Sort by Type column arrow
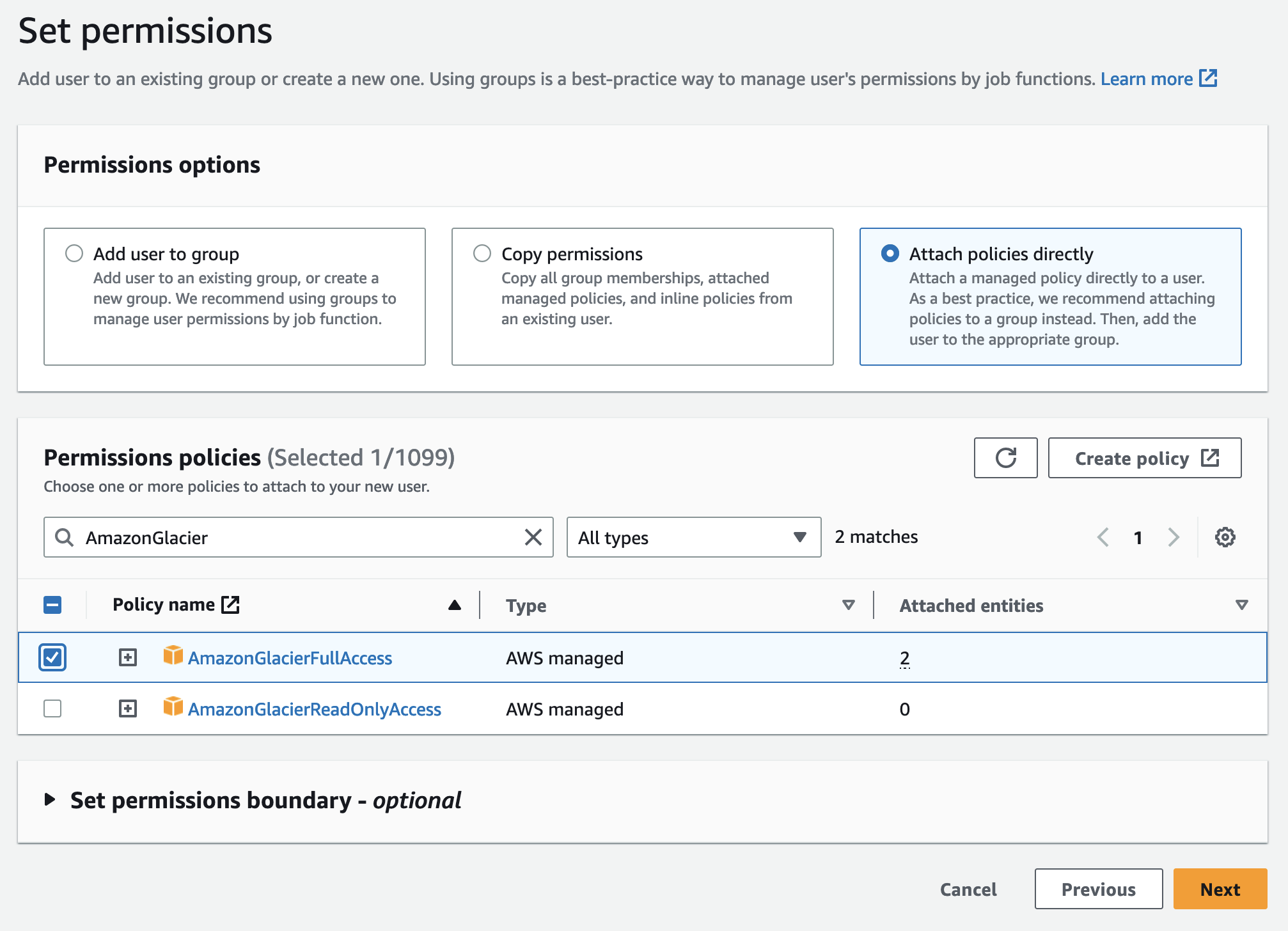Viewport: 1288px width, 931px height. [x=849, y=605]
